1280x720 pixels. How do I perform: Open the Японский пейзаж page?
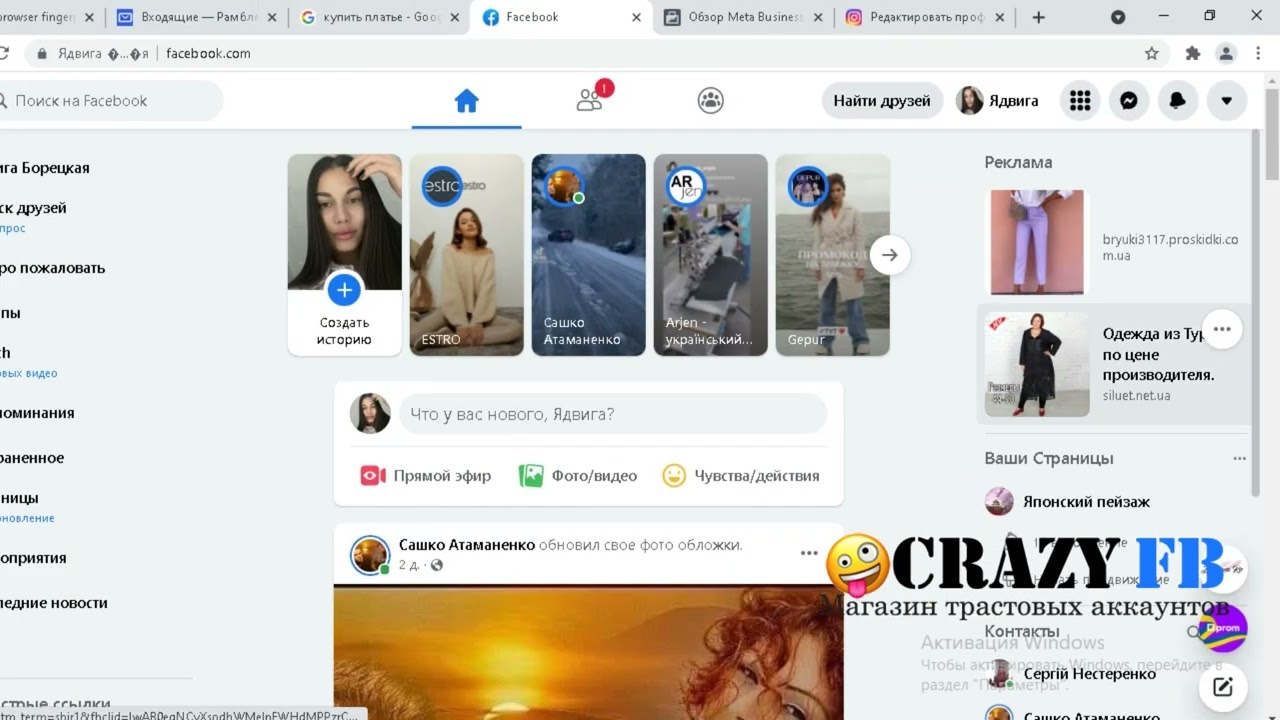(x=1086, y=502)
